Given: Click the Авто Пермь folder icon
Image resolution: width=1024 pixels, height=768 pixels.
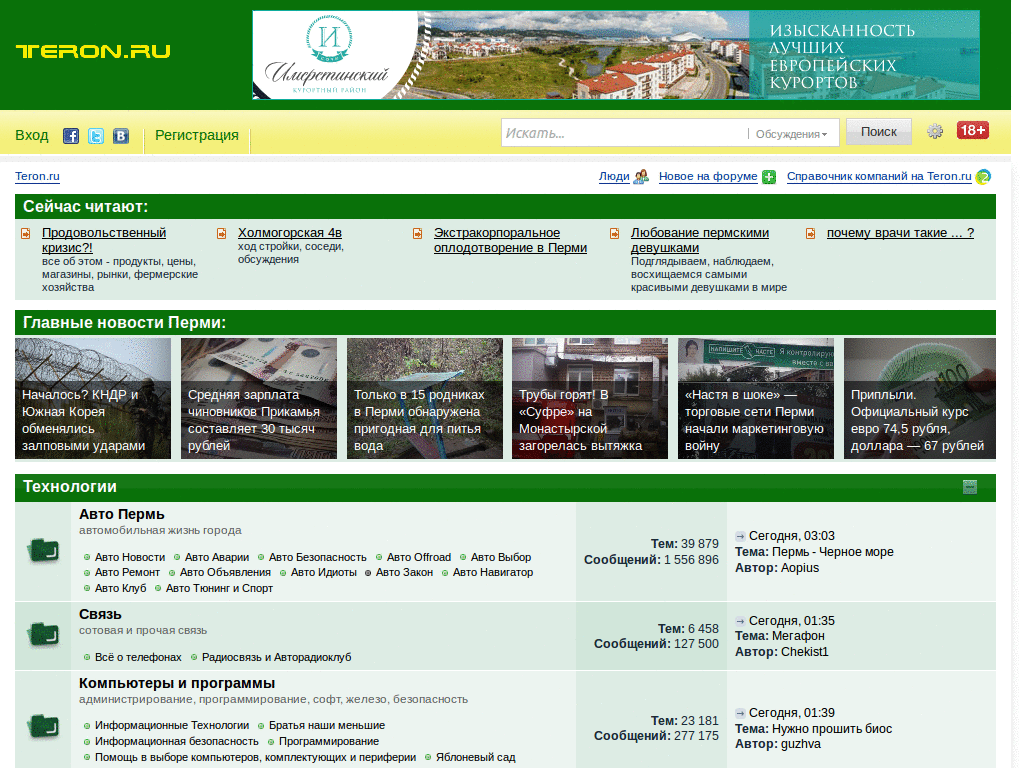Looking at the screenshot, I should (x=43, y=550).
